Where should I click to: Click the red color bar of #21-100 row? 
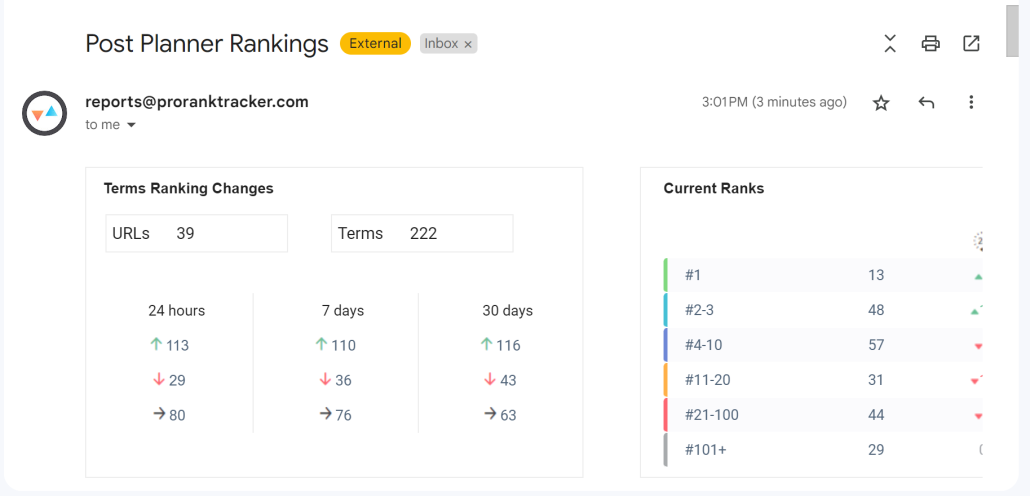665,415
